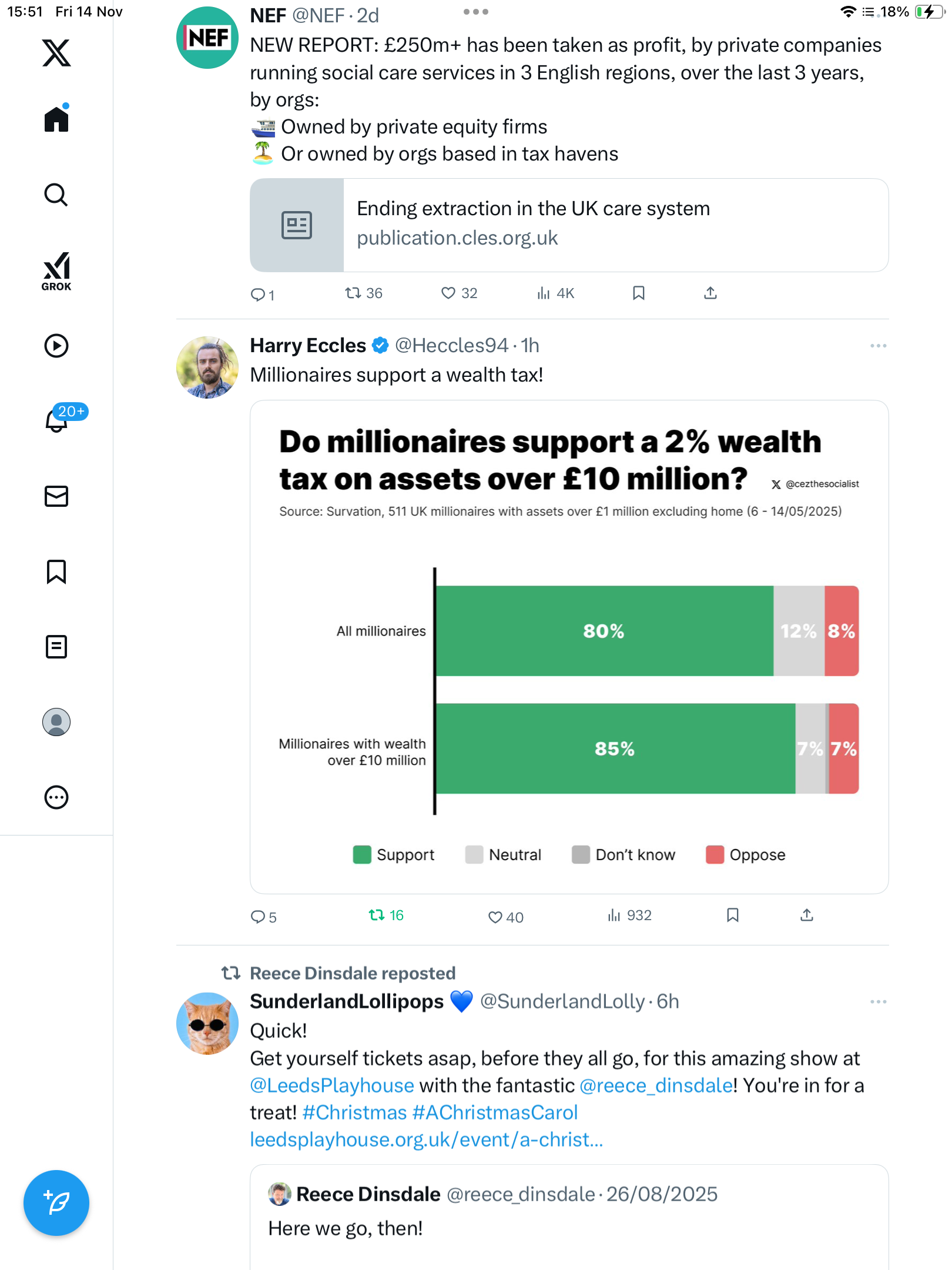Open more options on SunderlandLollipops post

click(x=878, y=1001)
